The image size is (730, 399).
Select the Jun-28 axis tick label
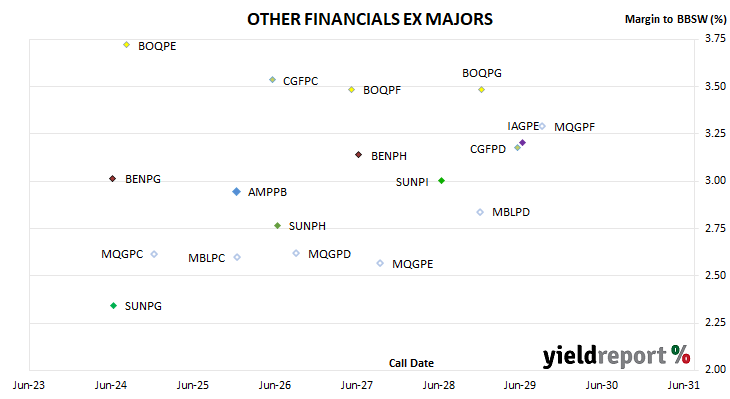coord(439,385)
